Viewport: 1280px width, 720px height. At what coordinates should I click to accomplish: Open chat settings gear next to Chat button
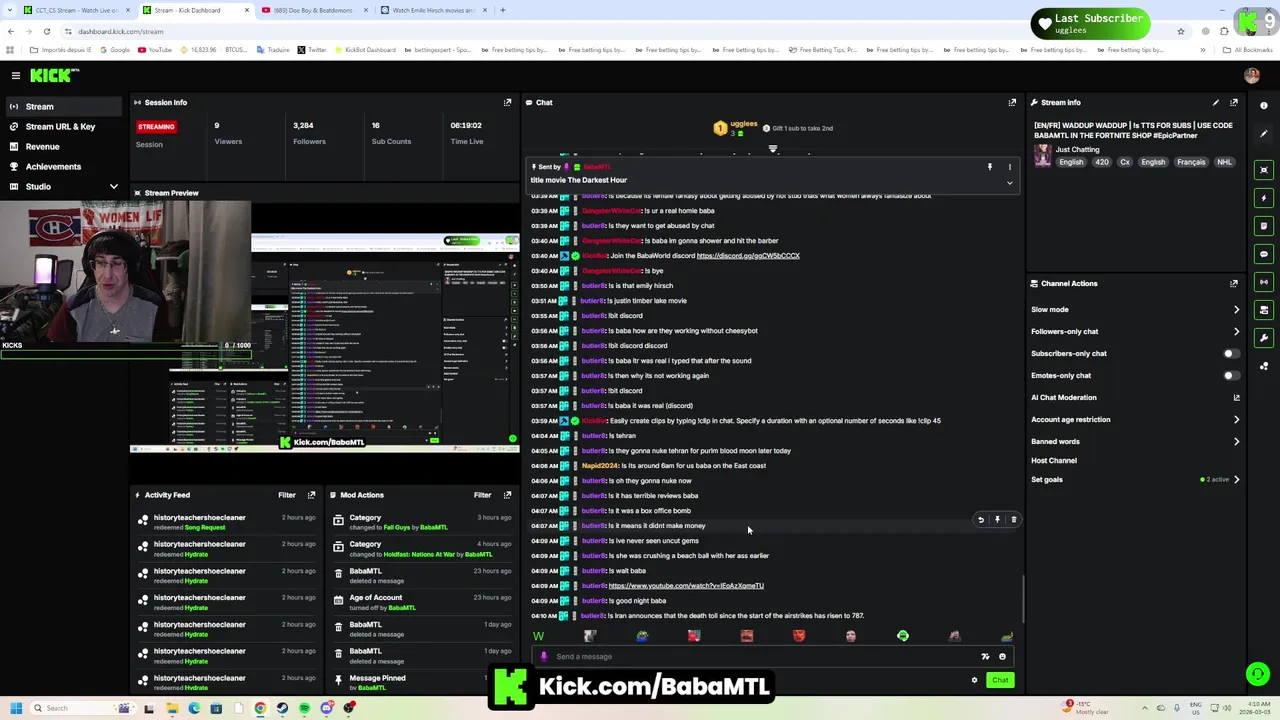tap(974, 680)
